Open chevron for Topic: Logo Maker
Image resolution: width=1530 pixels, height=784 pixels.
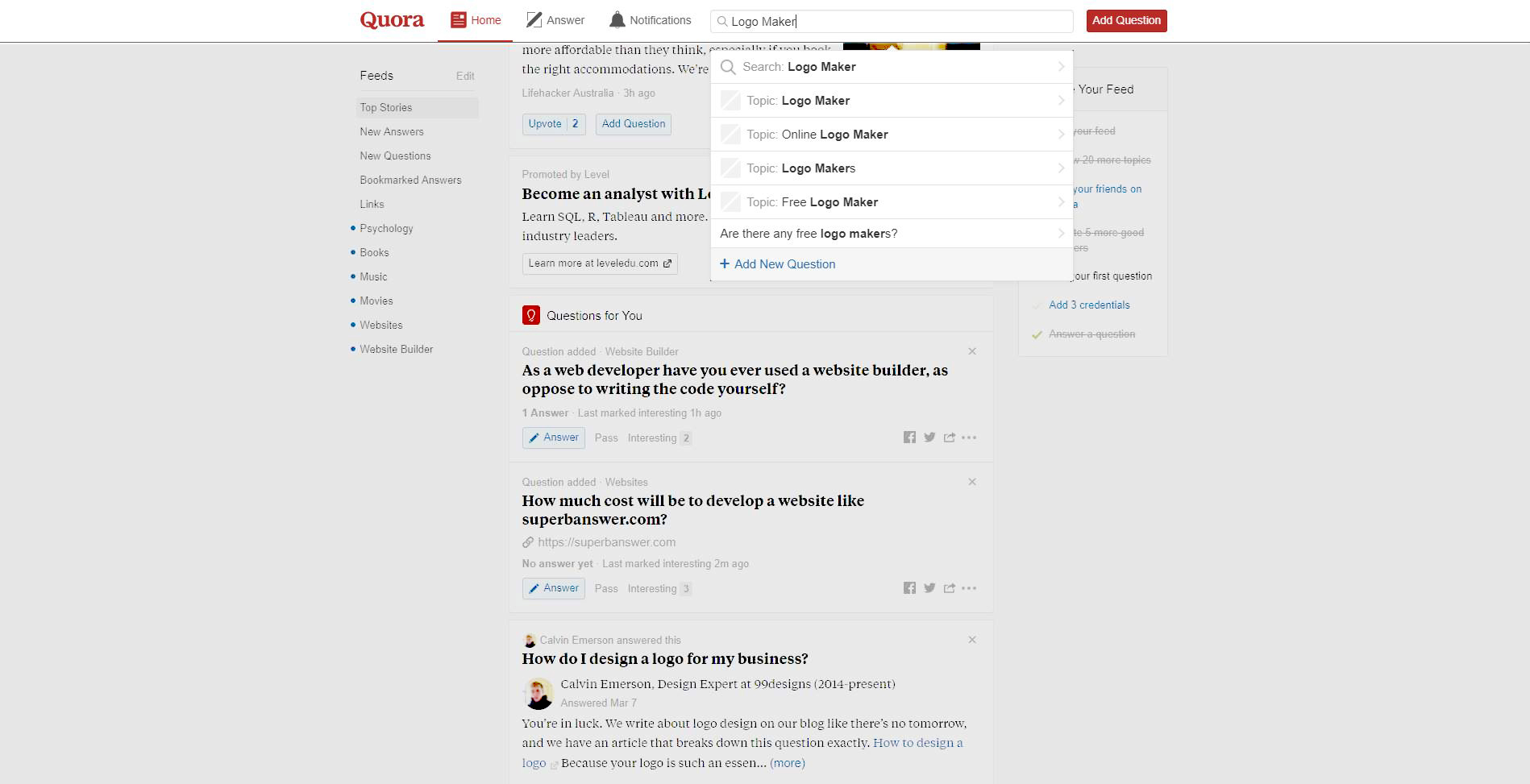click(1062, 101)
